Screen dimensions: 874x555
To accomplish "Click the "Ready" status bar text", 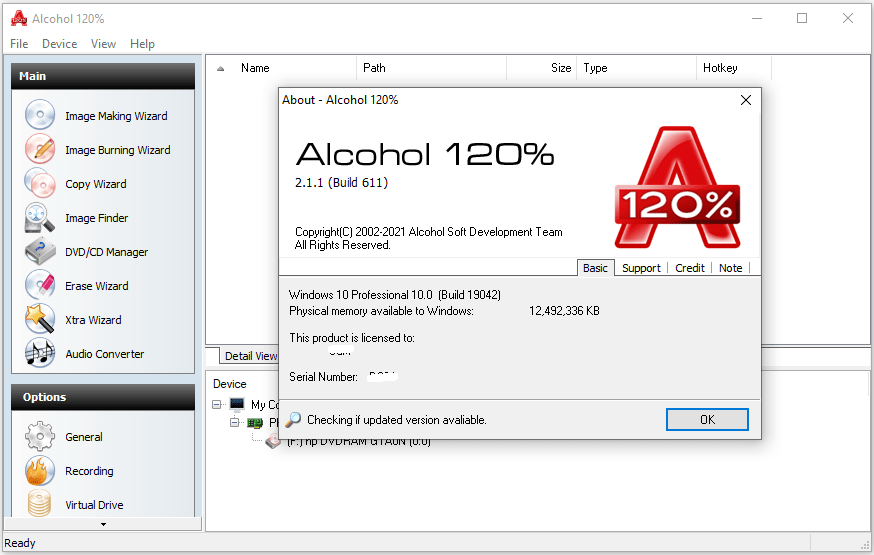I will pyautogui.click(x=20, y=543).
